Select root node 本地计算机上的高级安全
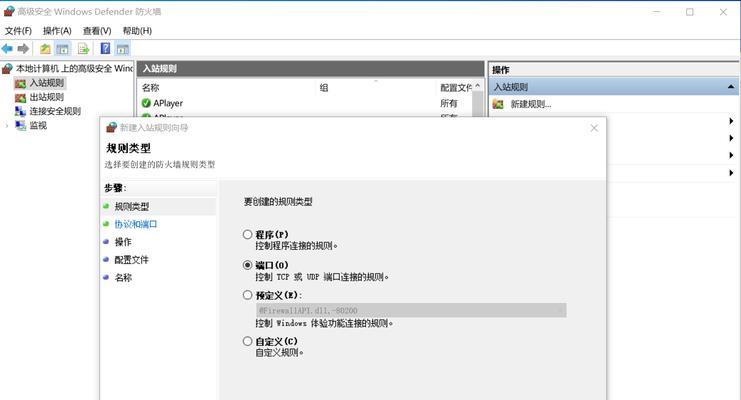Image resolution: width=741 pixels, height=400 pixels. tap(74, 69)
